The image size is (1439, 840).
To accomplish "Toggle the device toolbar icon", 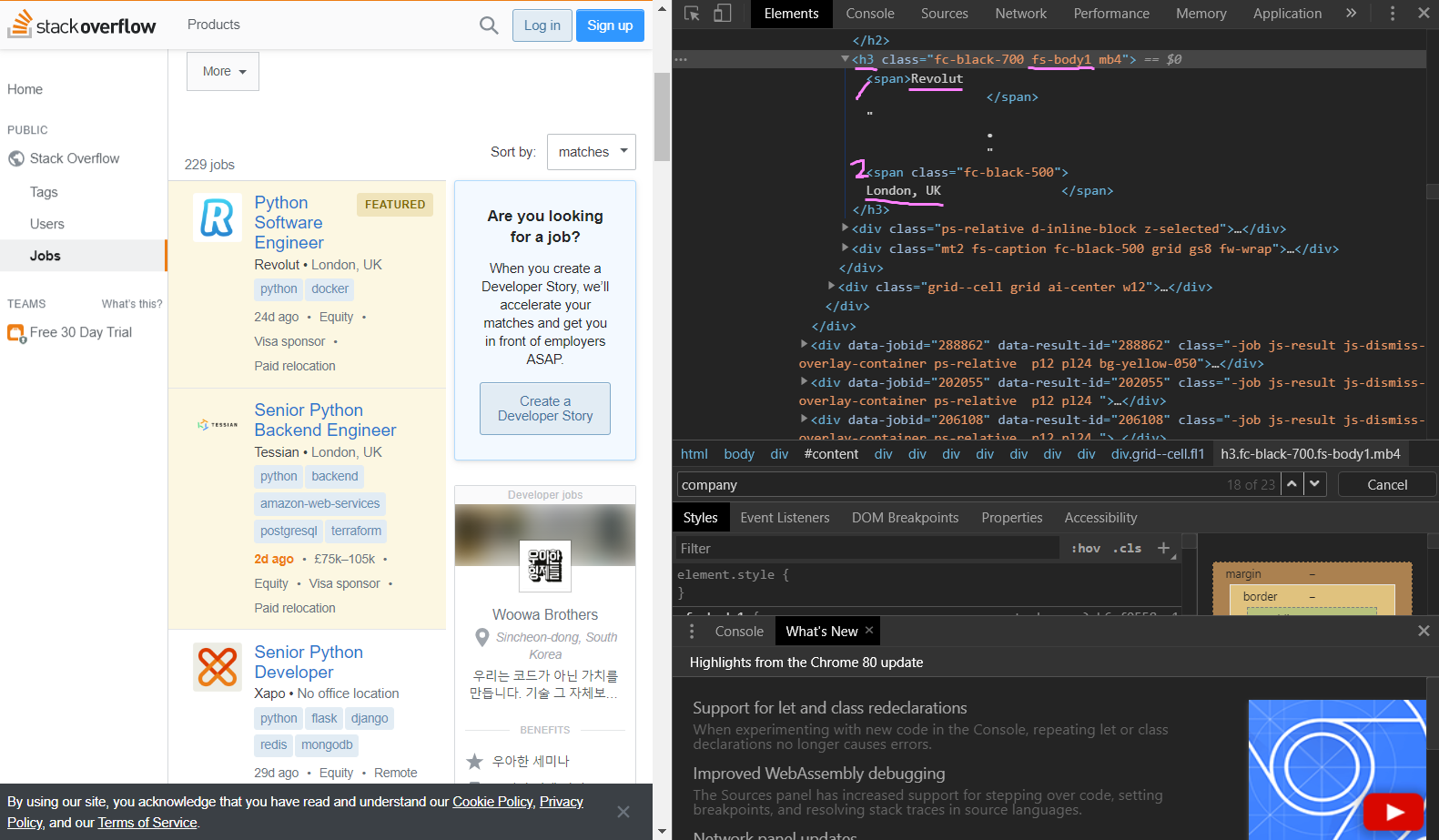I will tap(722, 14).
